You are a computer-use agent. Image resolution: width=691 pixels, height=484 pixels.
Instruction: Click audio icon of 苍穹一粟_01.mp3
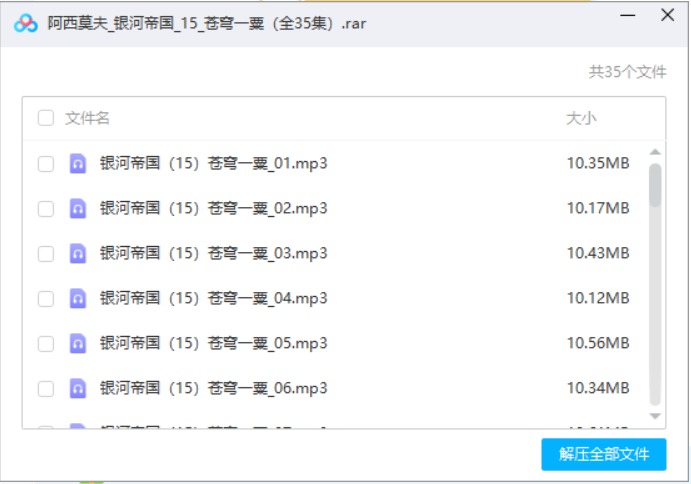[77, 164]
